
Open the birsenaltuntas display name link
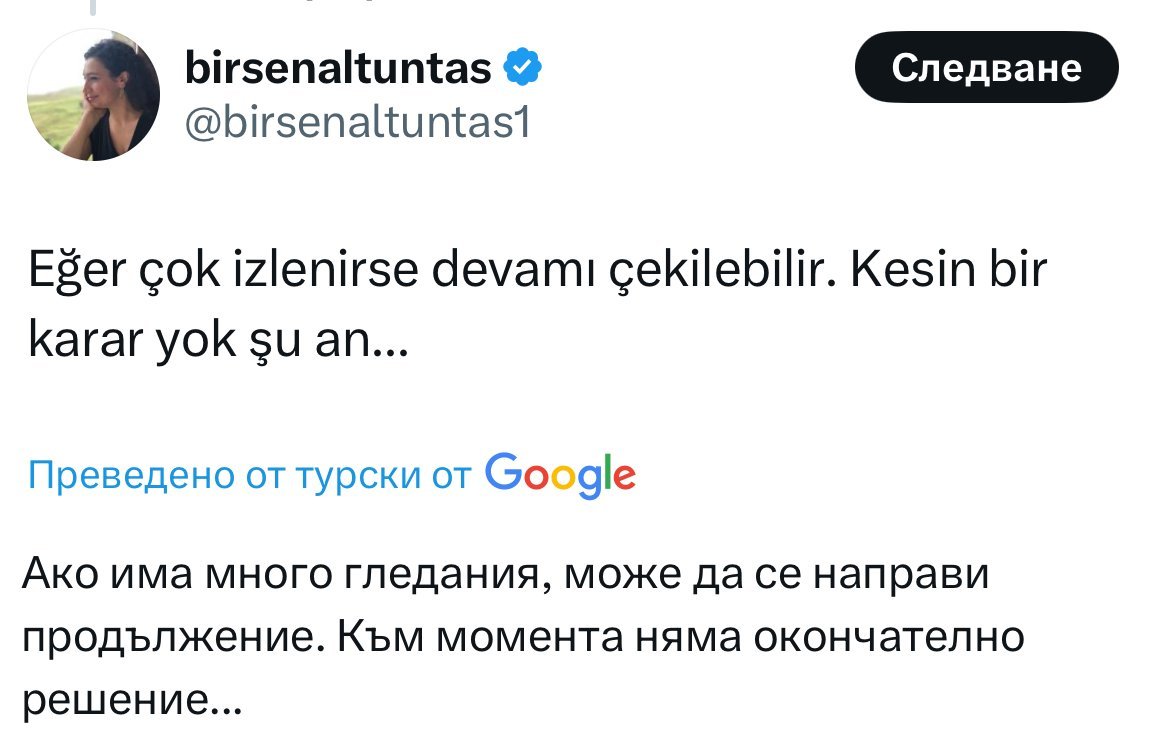(339, 69)
